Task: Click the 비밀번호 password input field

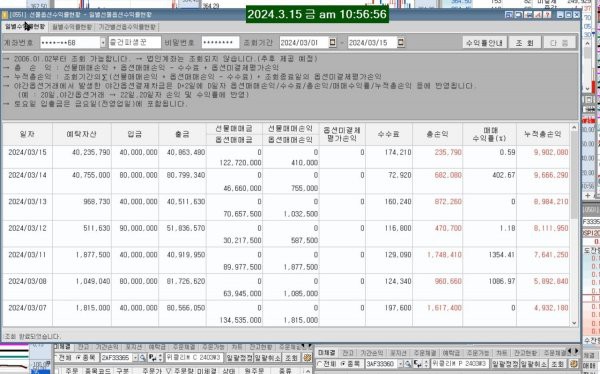Action: [x=220, y=42]
